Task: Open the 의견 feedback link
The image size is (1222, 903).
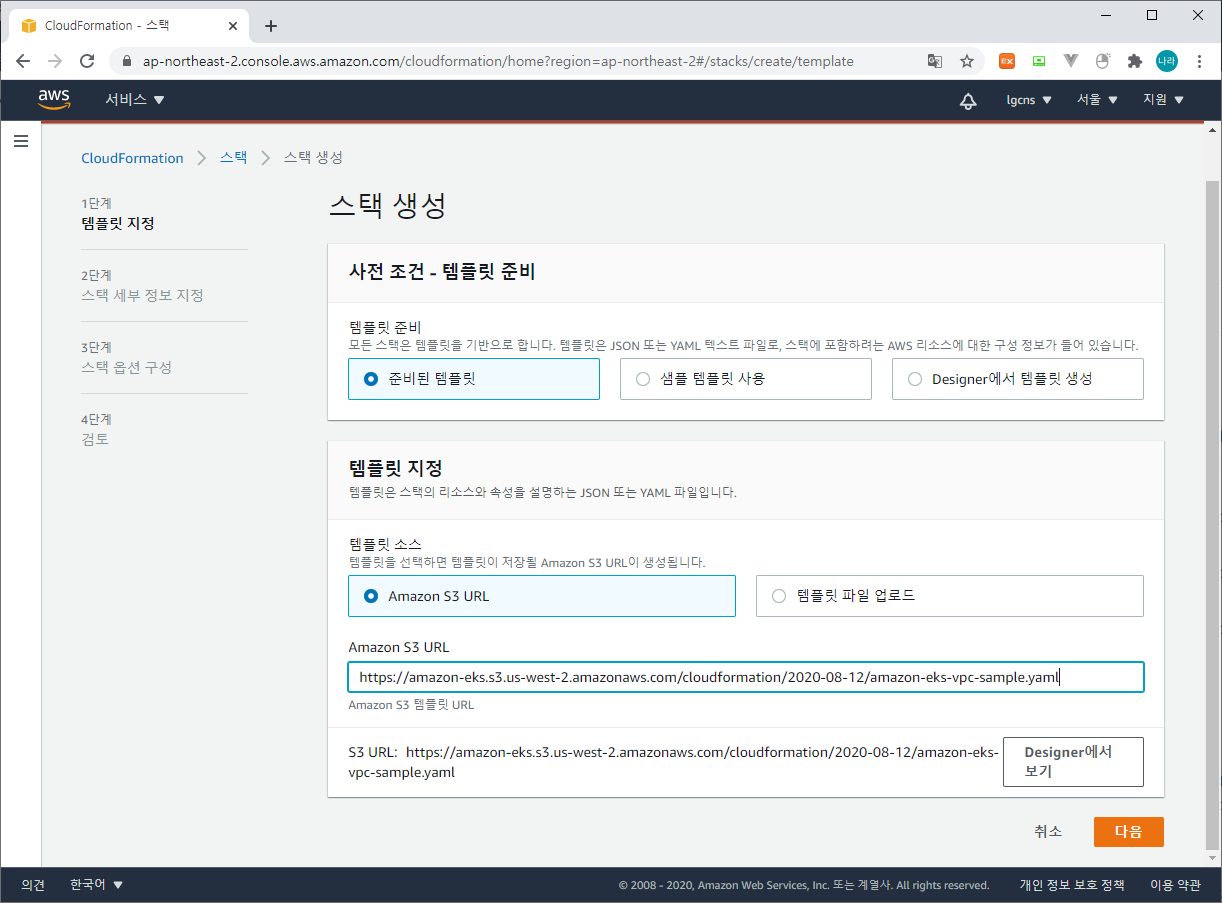Action: [x=33, y=885]
